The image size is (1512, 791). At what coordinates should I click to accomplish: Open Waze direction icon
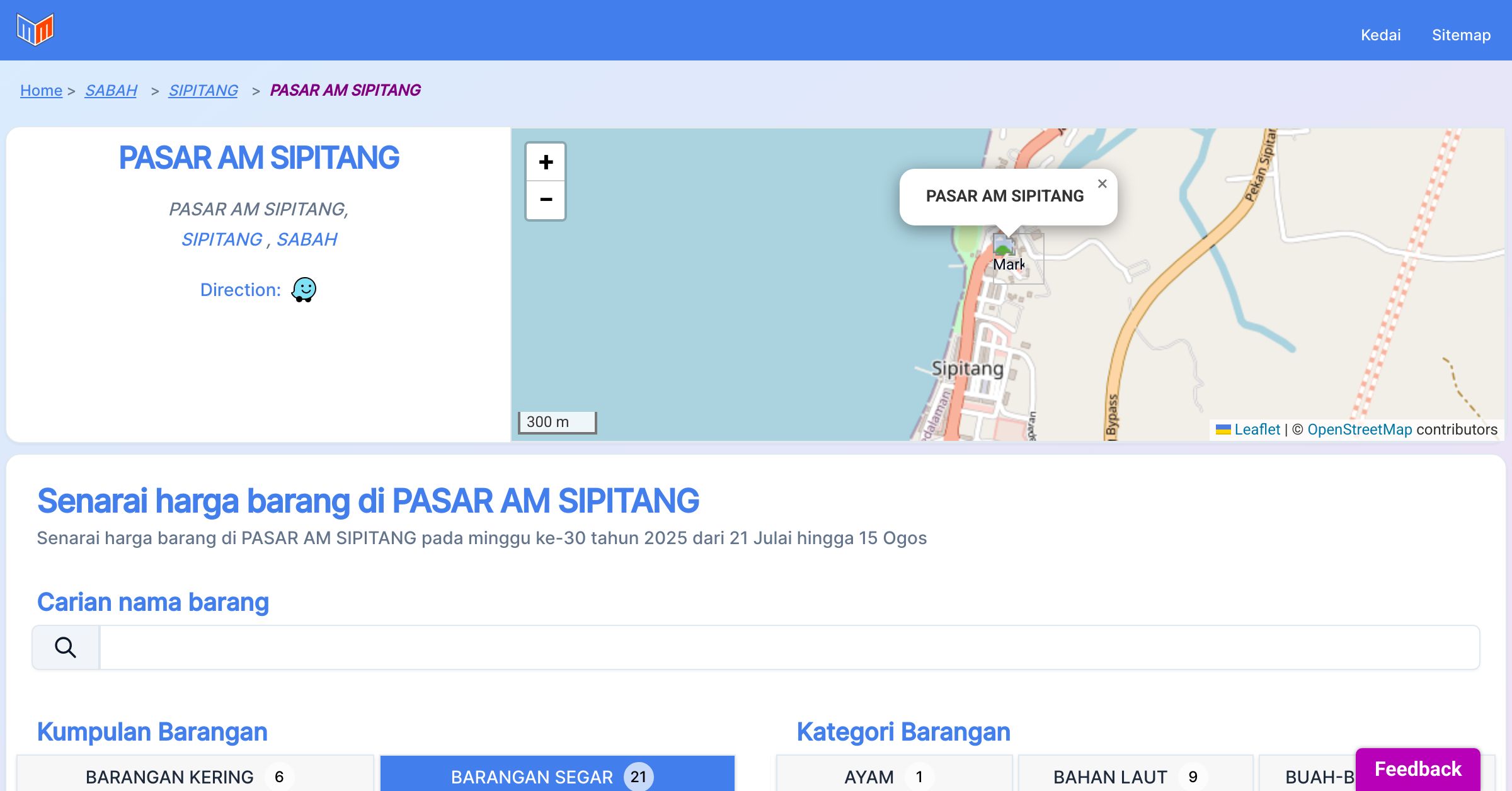click(x=304, y=290)
